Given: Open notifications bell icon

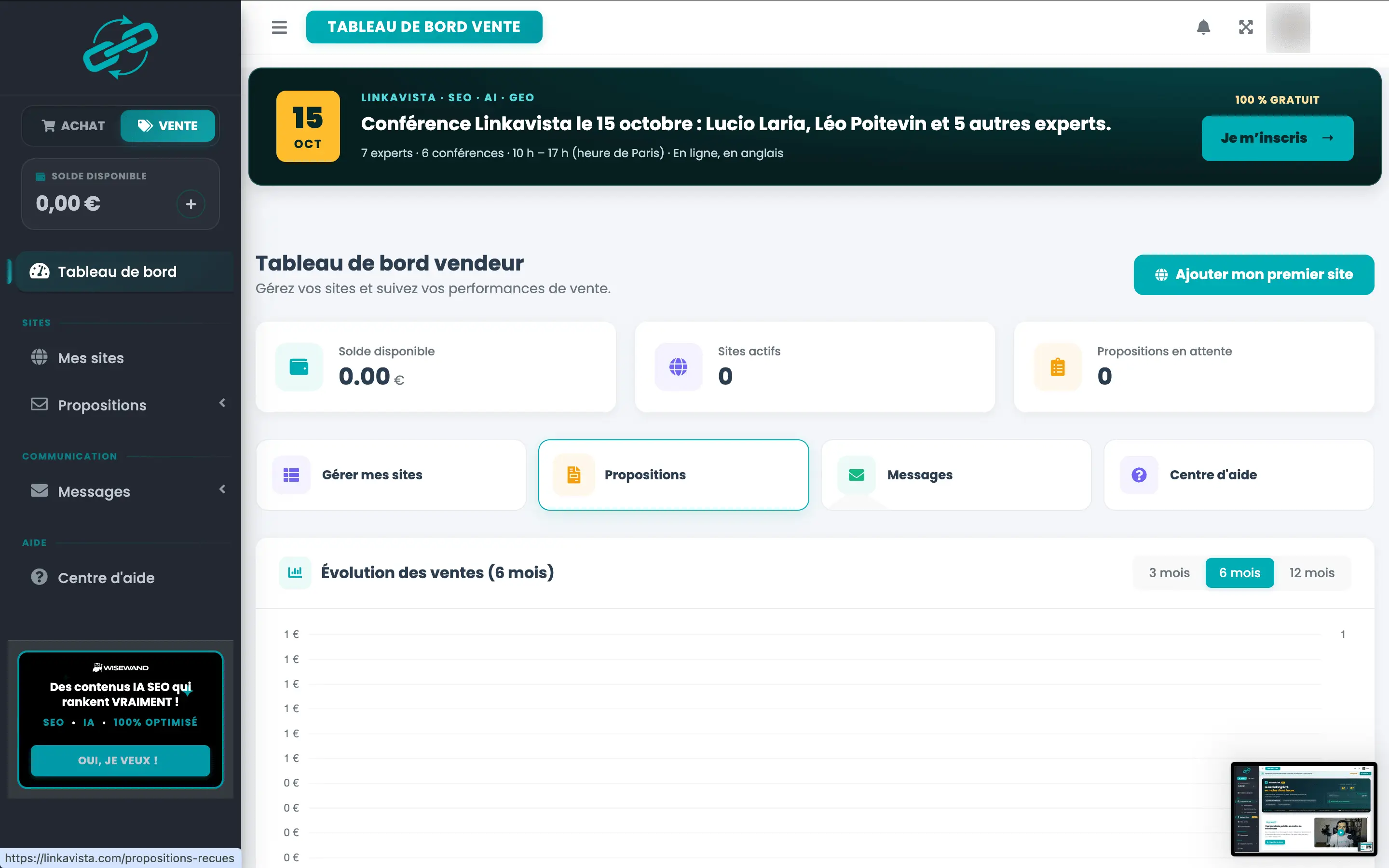Looking at the screenshot, I should click(1204, 27).
